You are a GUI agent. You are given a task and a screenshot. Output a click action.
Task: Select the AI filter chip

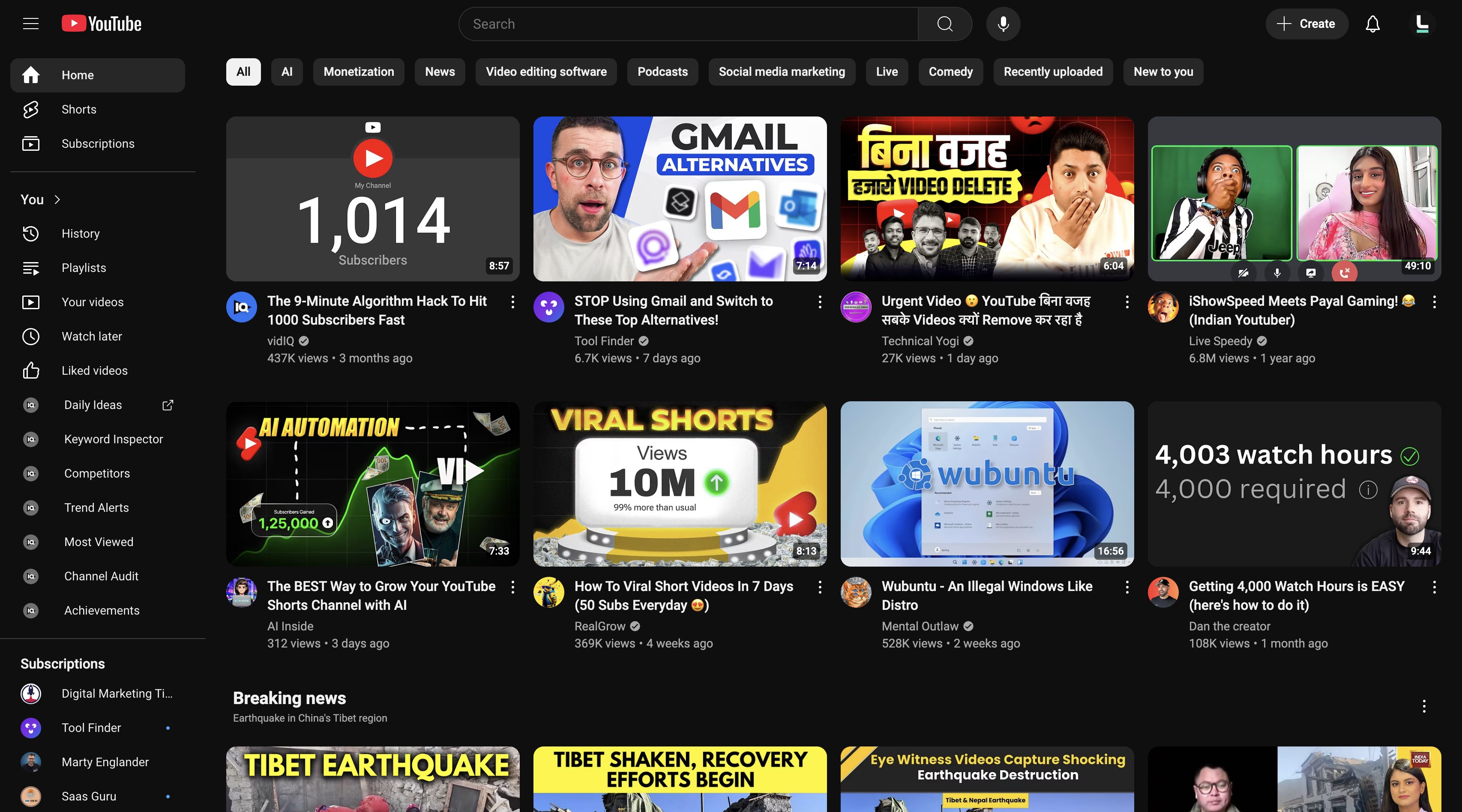pyautogui.click(x=287, y=72)
